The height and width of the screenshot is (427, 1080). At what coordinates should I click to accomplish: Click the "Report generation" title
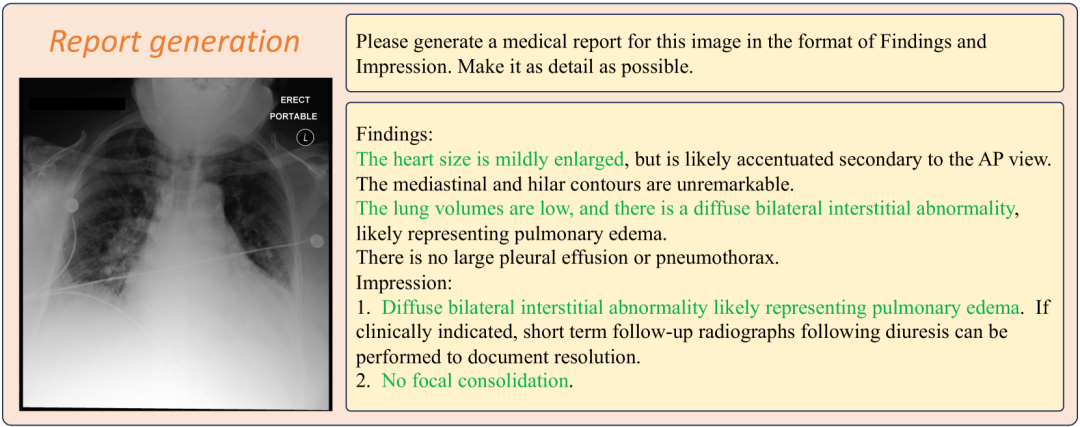pos(175,42)
